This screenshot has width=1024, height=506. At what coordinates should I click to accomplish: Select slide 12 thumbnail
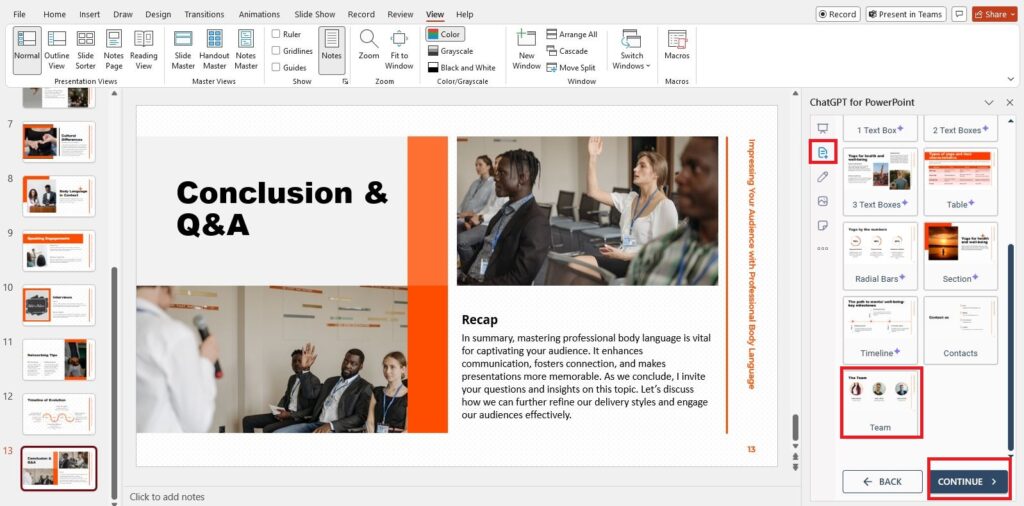coord(59,414)
